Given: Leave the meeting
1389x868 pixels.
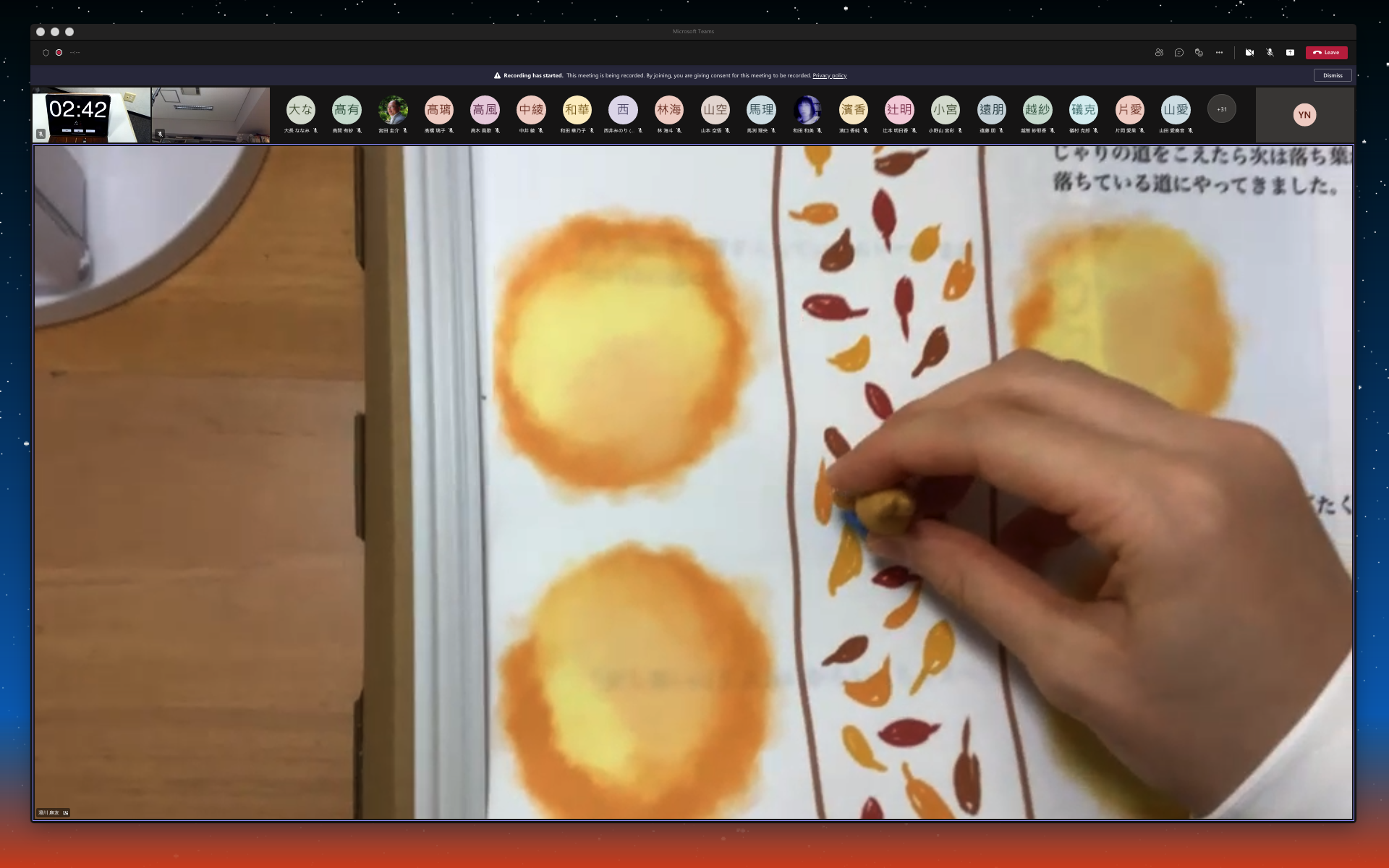Looking at the screenshot, I should click(x=1326, y=53).
